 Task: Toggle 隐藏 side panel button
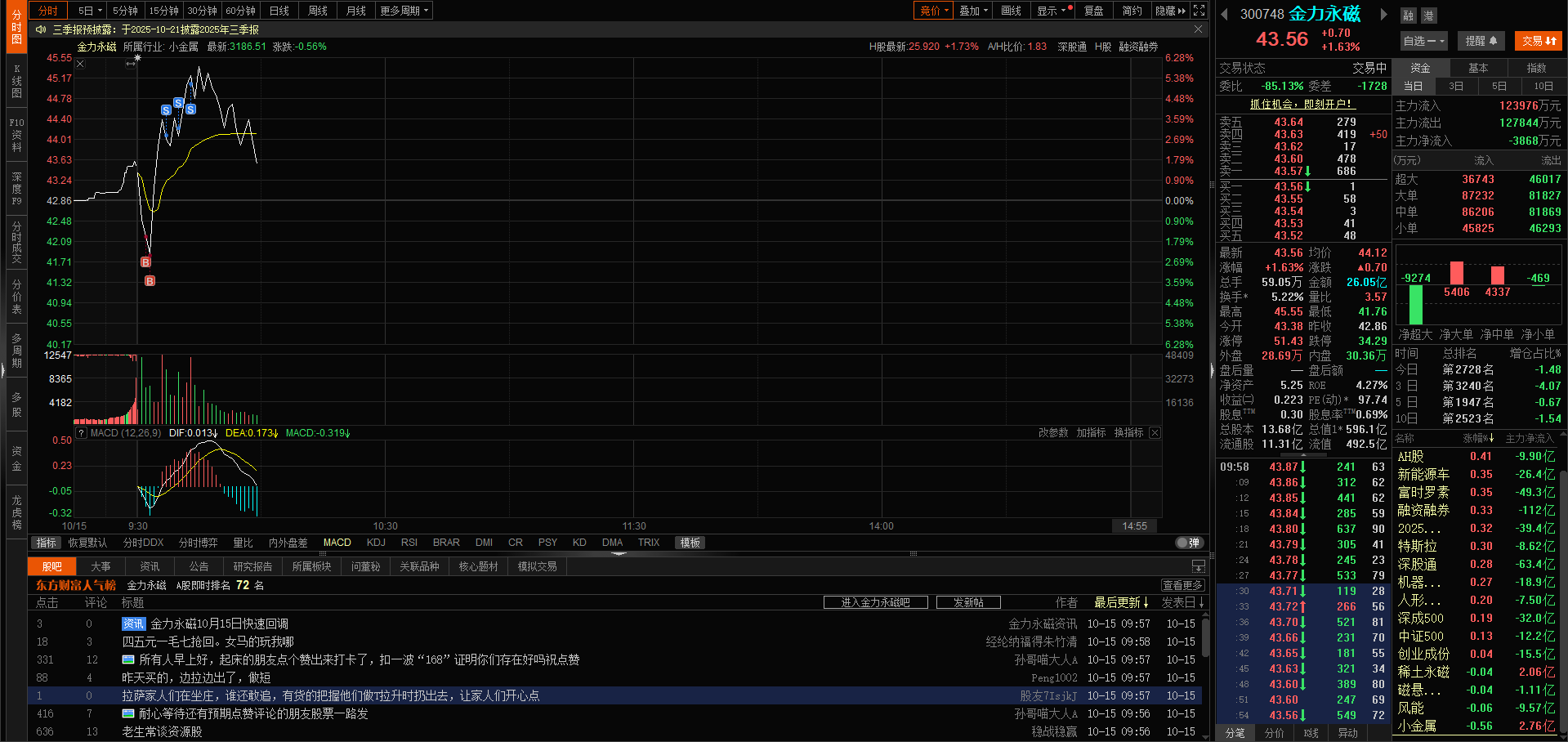click(x=1171, y=11)
